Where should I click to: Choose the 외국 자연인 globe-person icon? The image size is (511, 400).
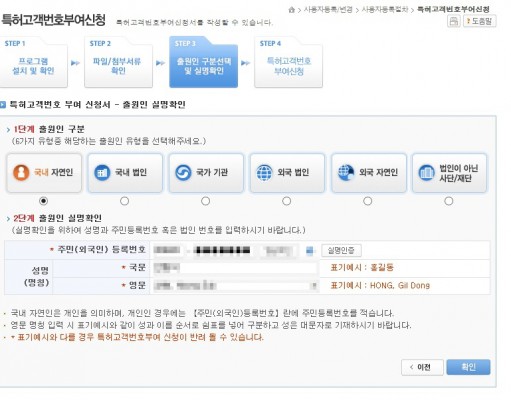click(346, 173)
